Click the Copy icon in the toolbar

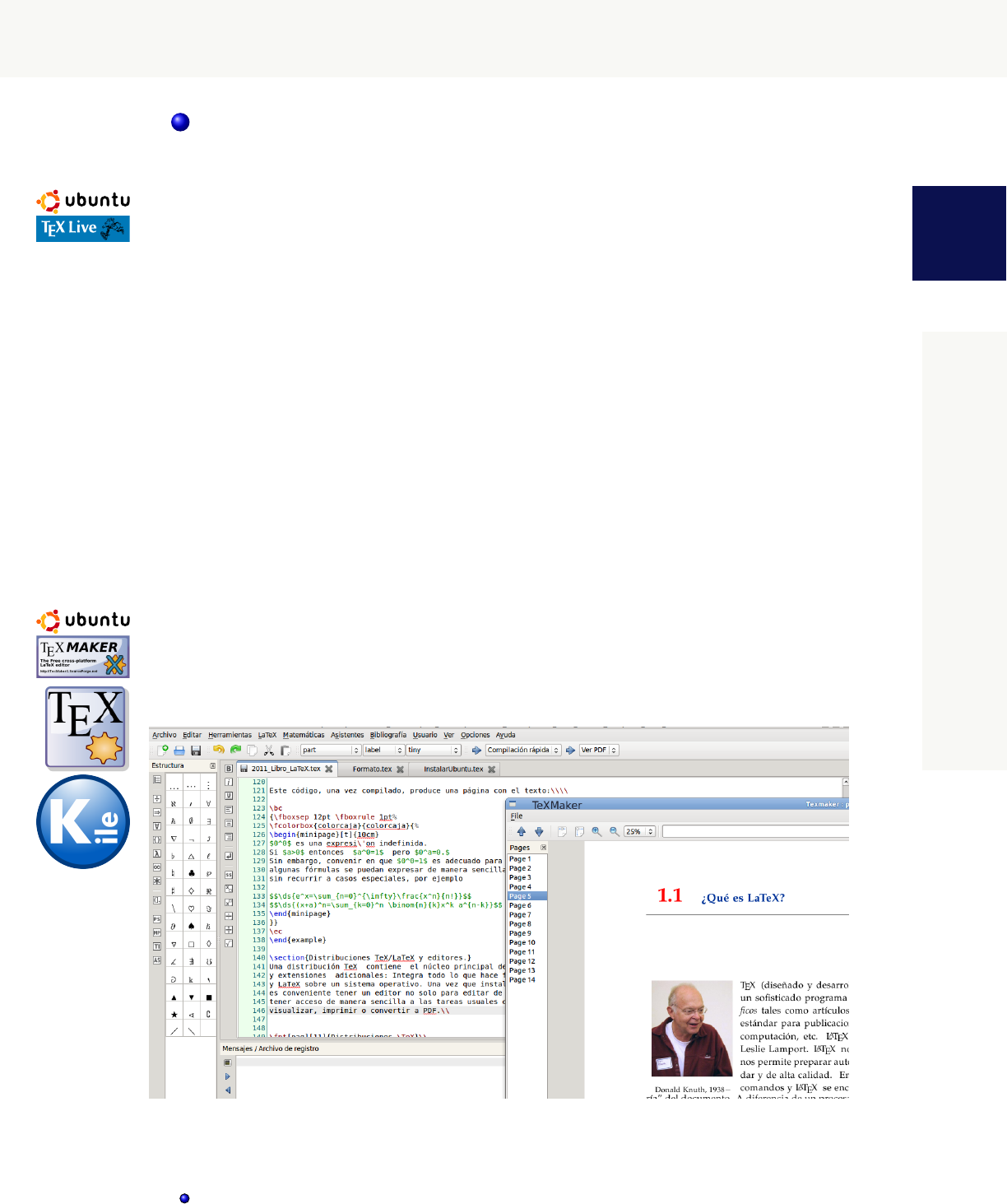(252, 751)
